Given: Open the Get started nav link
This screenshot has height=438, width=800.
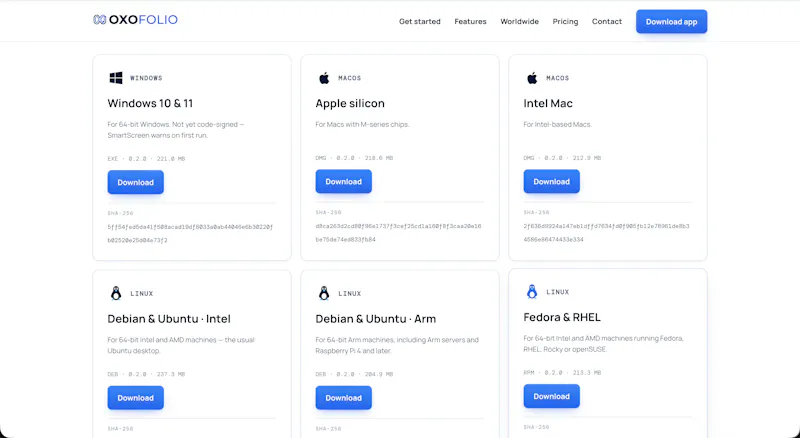Looking at the screenshot, I should [419, 21].
